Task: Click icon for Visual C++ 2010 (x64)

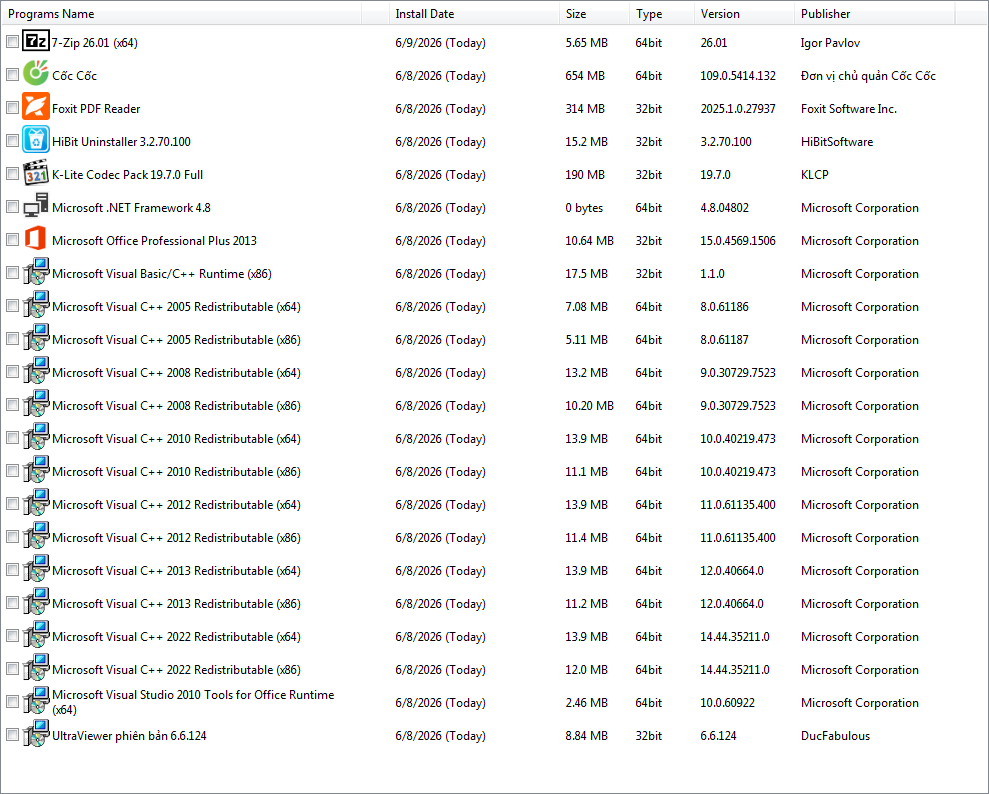Action: pos(36,436)
